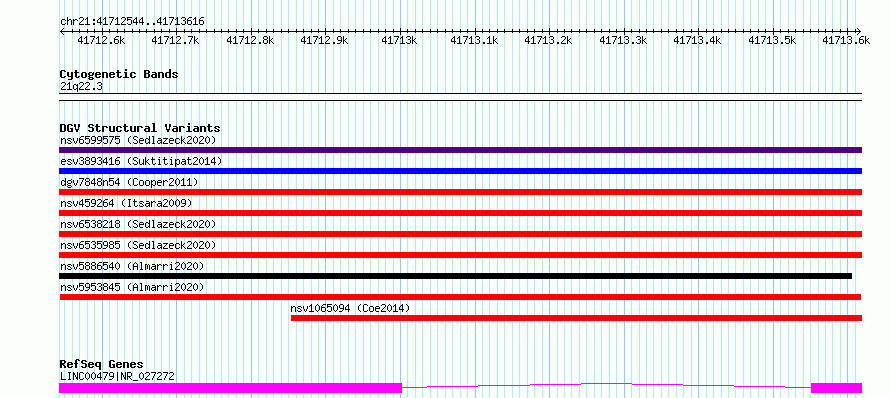This screenshot has height=398, width=890.
Task: Select the 41713.2k ruler tick label
Action: (548, 40)
